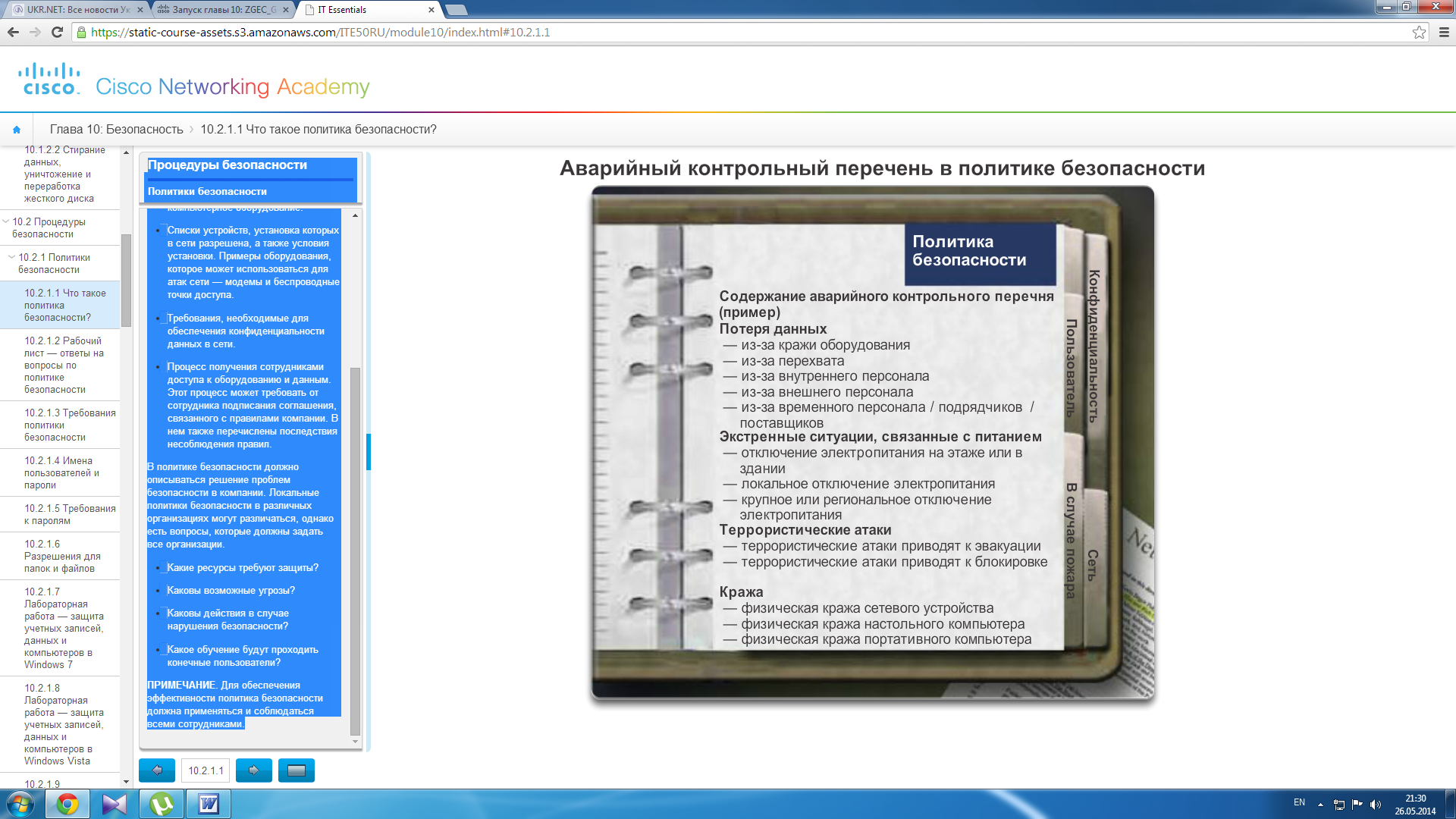The height and width of the screenshot is (819, 1456).
Task: Click the text panel scrollbar thumb
Action: pyautogui.click(x=355, y=551)
